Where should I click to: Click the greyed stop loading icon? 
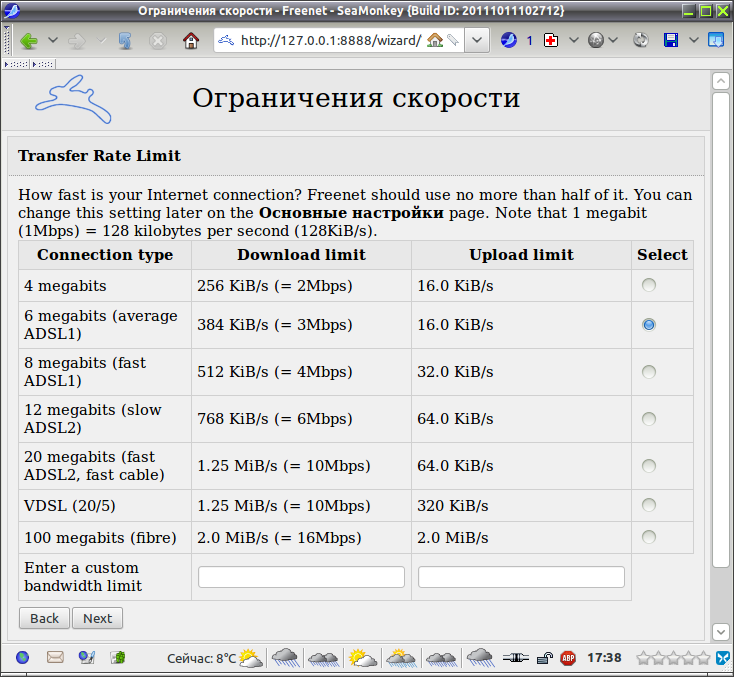coord(158,41)
